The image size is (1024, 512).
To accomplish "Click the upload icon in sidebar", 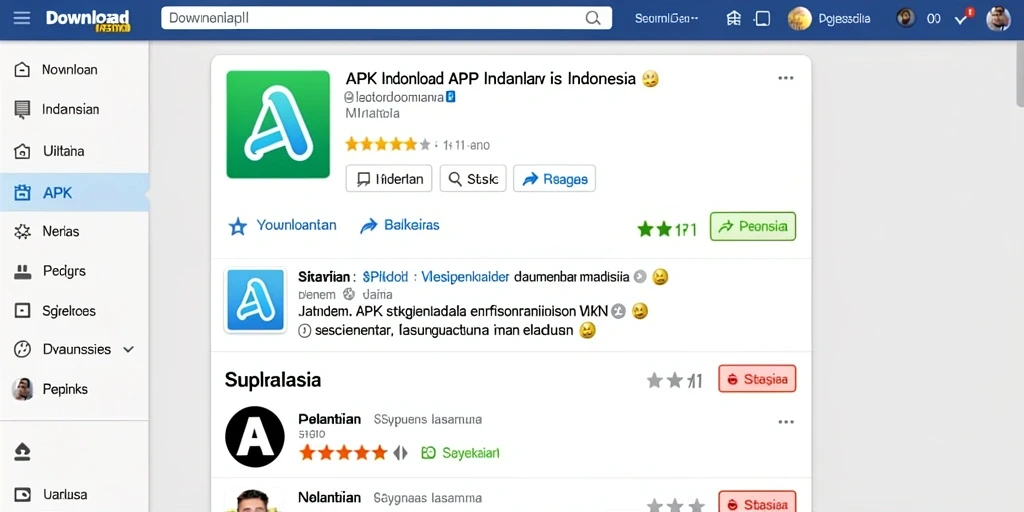I will tap(22, 451).
